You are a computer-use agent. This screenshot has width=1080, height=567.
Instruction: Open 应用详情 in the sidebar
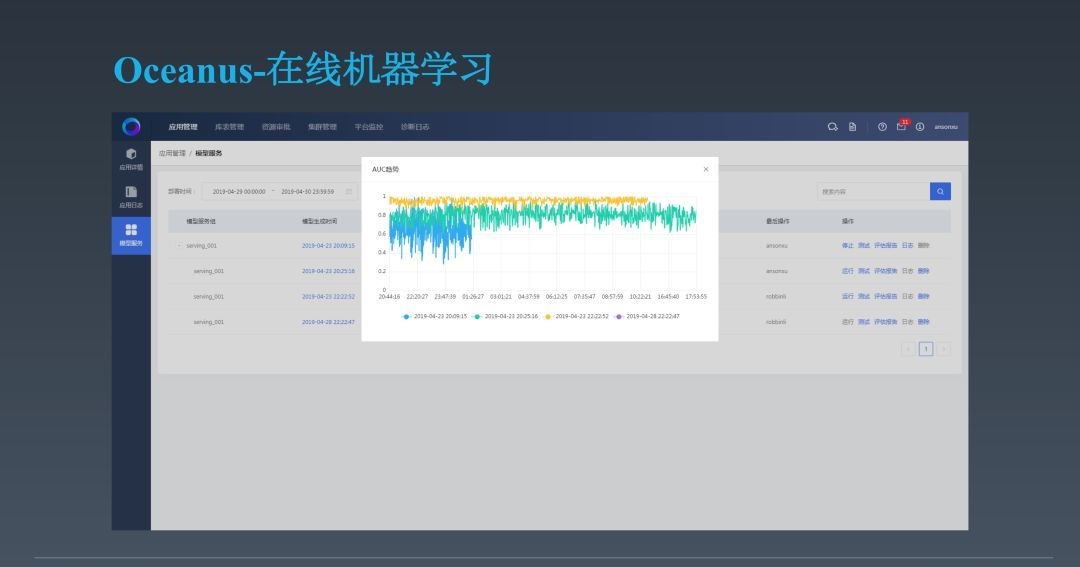(x=131, y=158)
